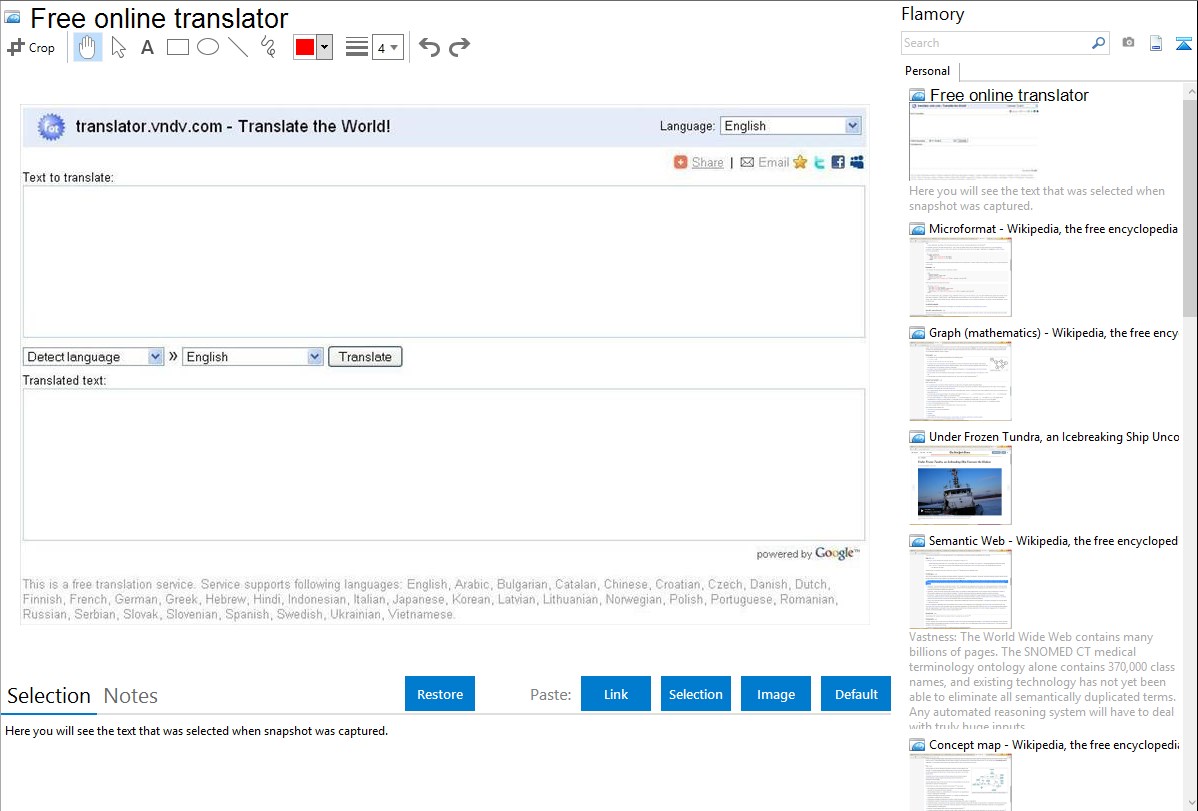The width and height of the screenshot is (1198, 811).
Task: Click the favorites star icon
Action: [800, 162]
